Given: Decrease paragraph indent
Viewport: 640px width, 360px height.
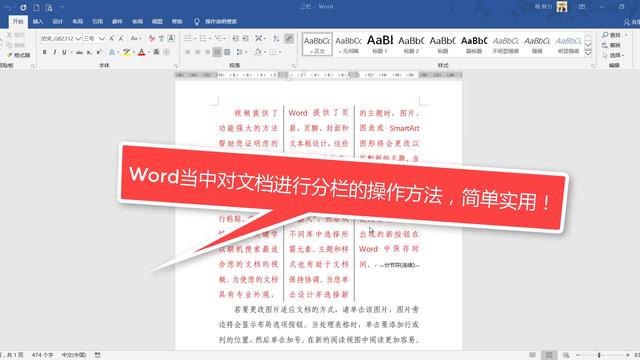Looking at the screenshot, I should coord(236,38).
